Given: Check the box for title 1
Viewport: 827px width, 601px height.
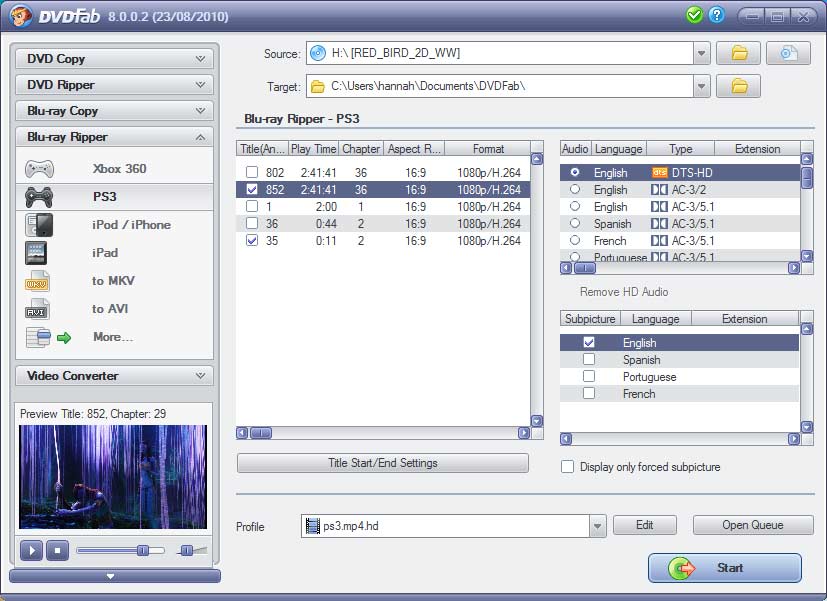Looking at the screenshot, I should click(252, 206).
